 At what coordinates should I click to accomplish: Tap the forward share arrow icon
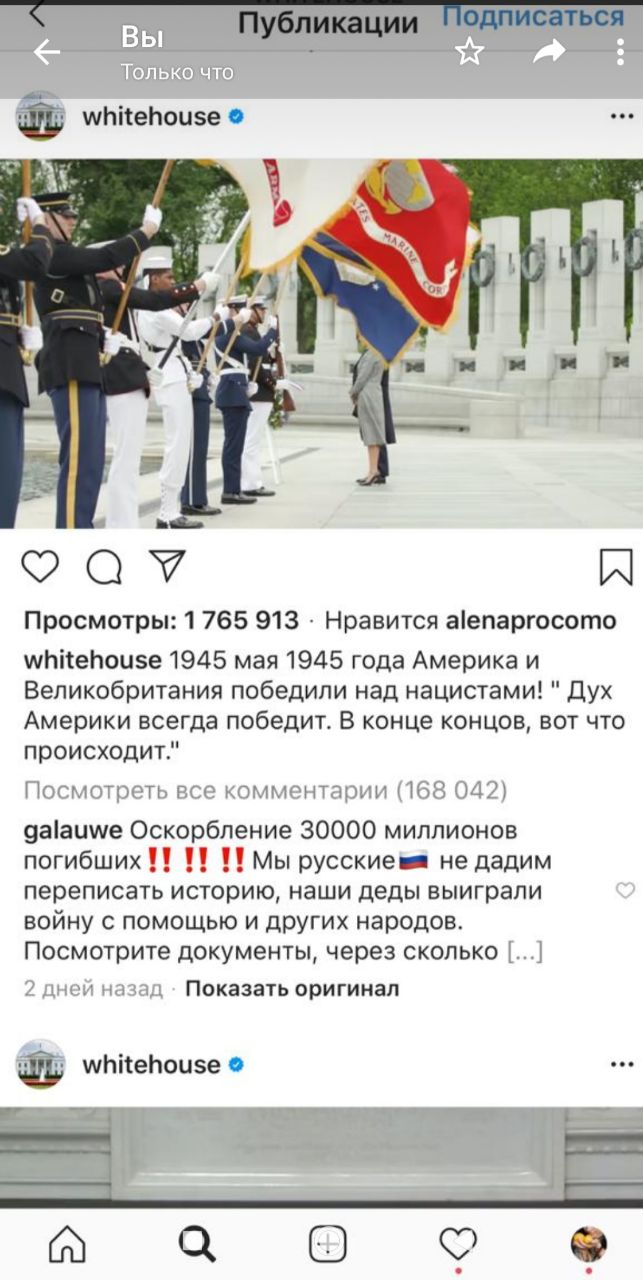(549, 52)
